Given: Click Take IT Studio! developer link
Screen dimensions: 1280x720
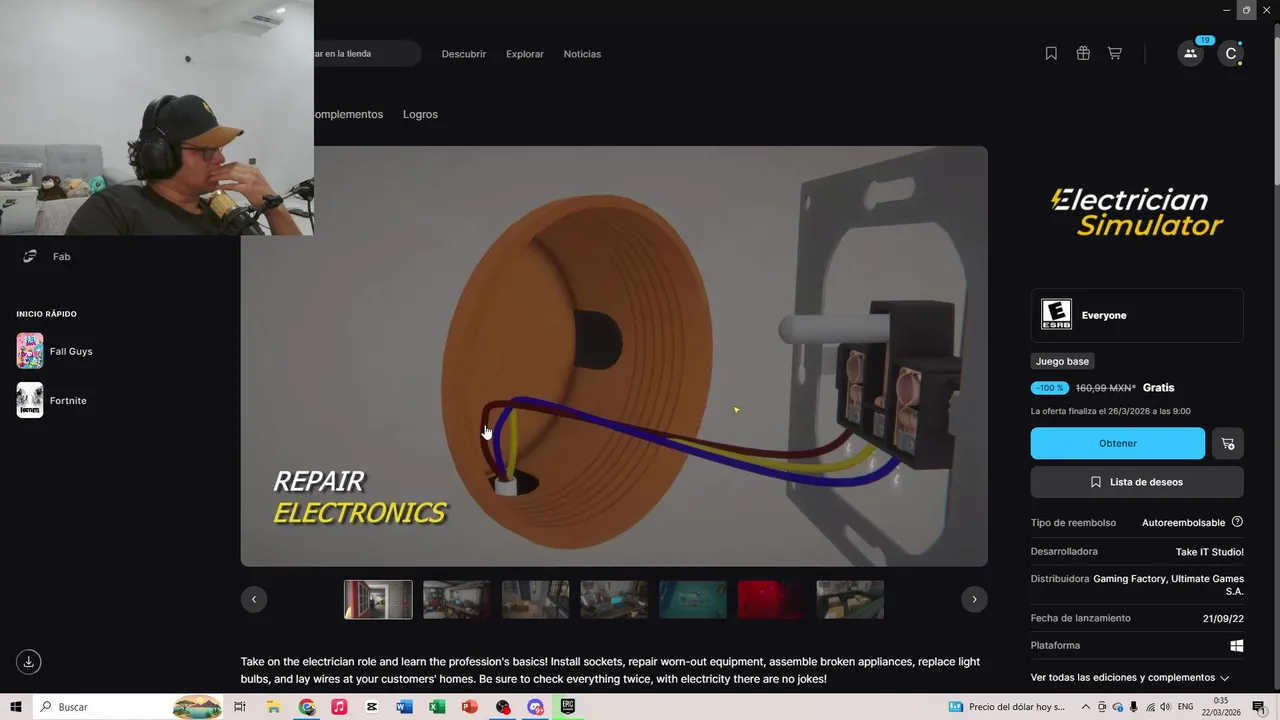Looking at the screenshot, I should (1210, 552).
